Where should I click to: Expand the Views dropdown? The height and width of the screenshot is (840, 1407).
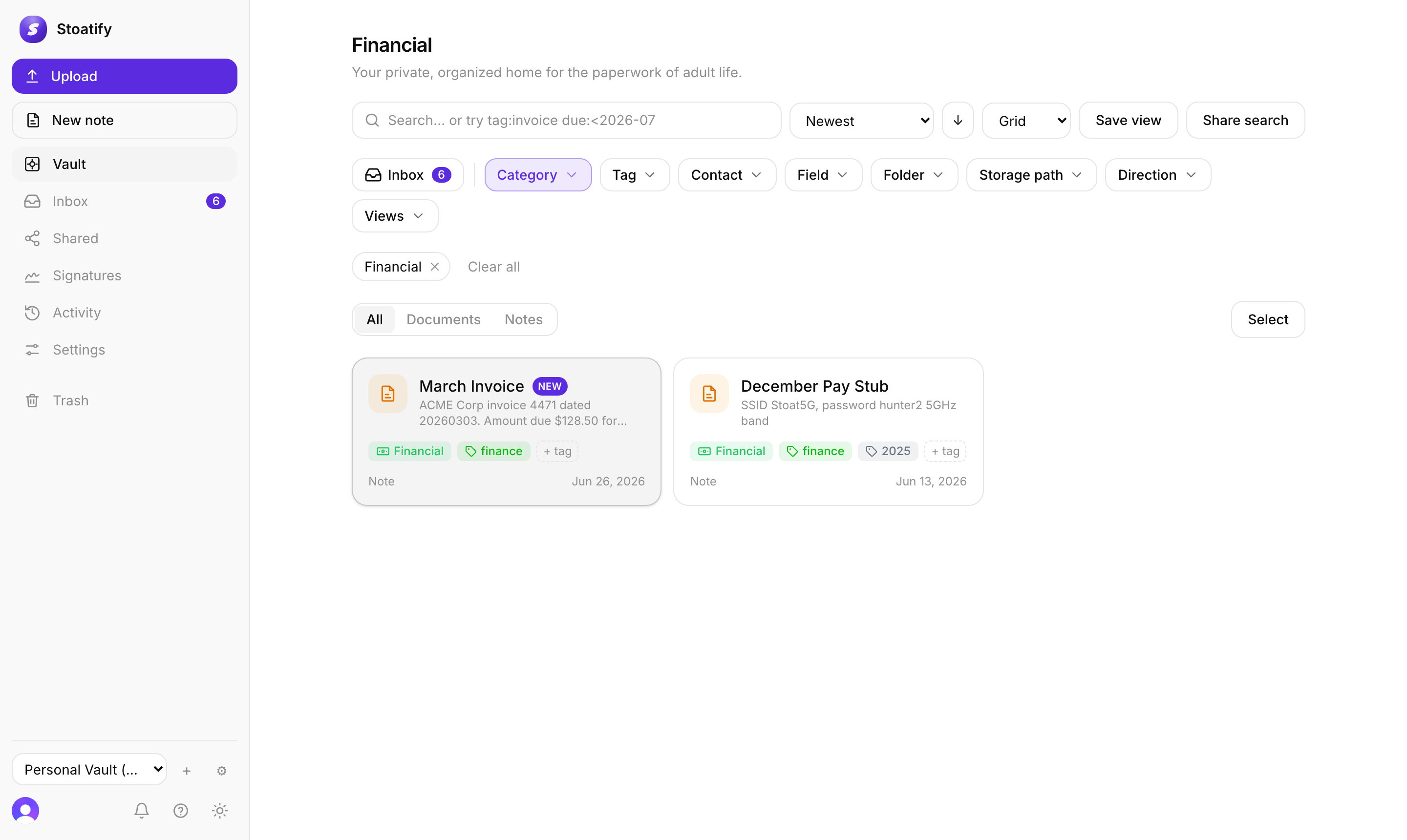395,216
